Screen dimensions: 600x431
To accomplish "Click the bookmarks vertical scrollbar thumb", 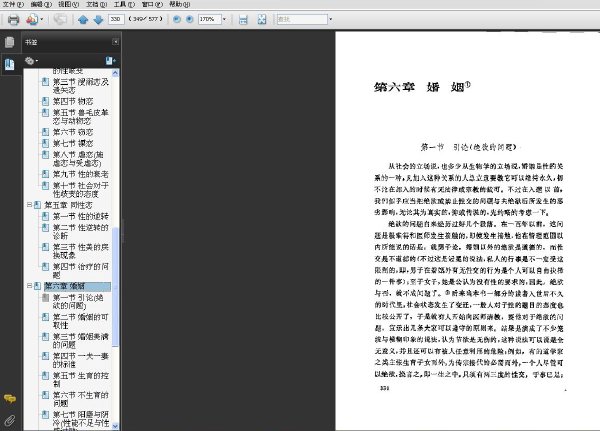I will tap(115, 287).
